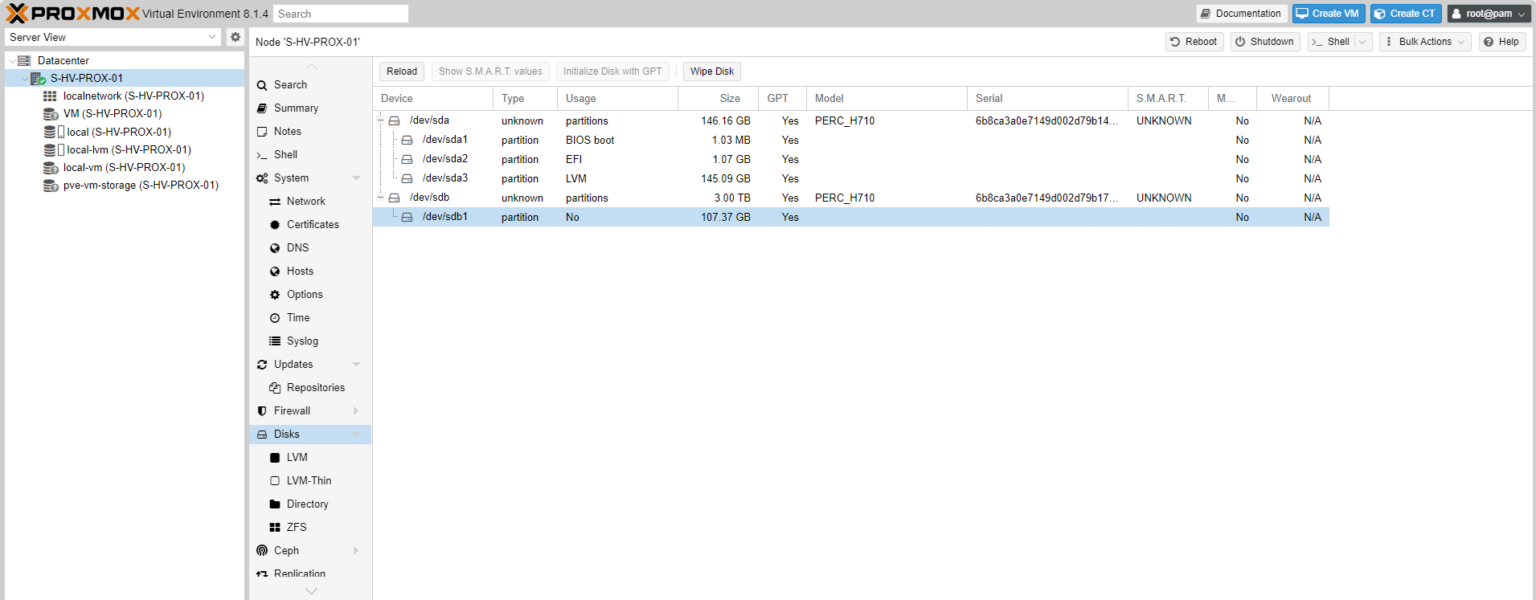Open the Shell dropdown arrow
This screenshot has height=600, width=1536.
[x=1362, y=41]
